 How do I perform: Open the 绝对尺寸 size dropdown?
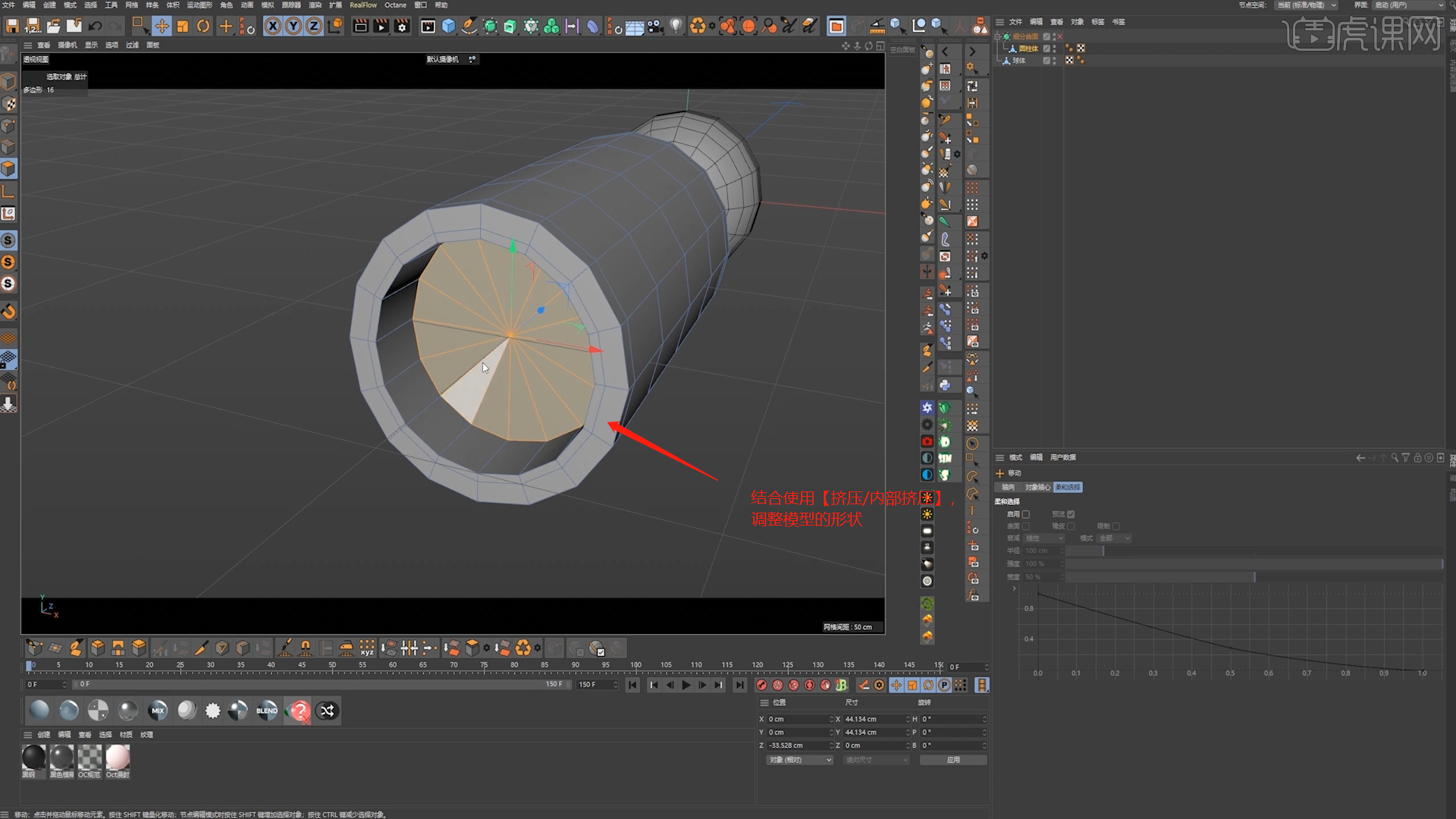(x=876, y=760)
